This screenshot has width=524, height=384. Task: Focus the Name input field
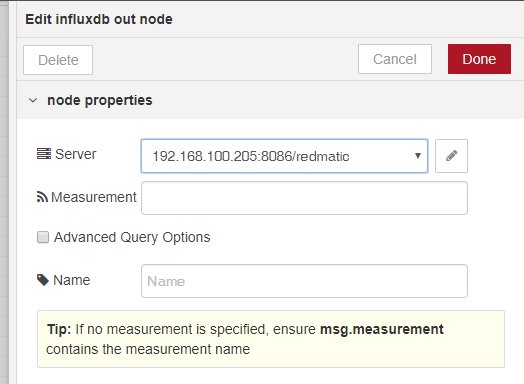tap(304, 281)
